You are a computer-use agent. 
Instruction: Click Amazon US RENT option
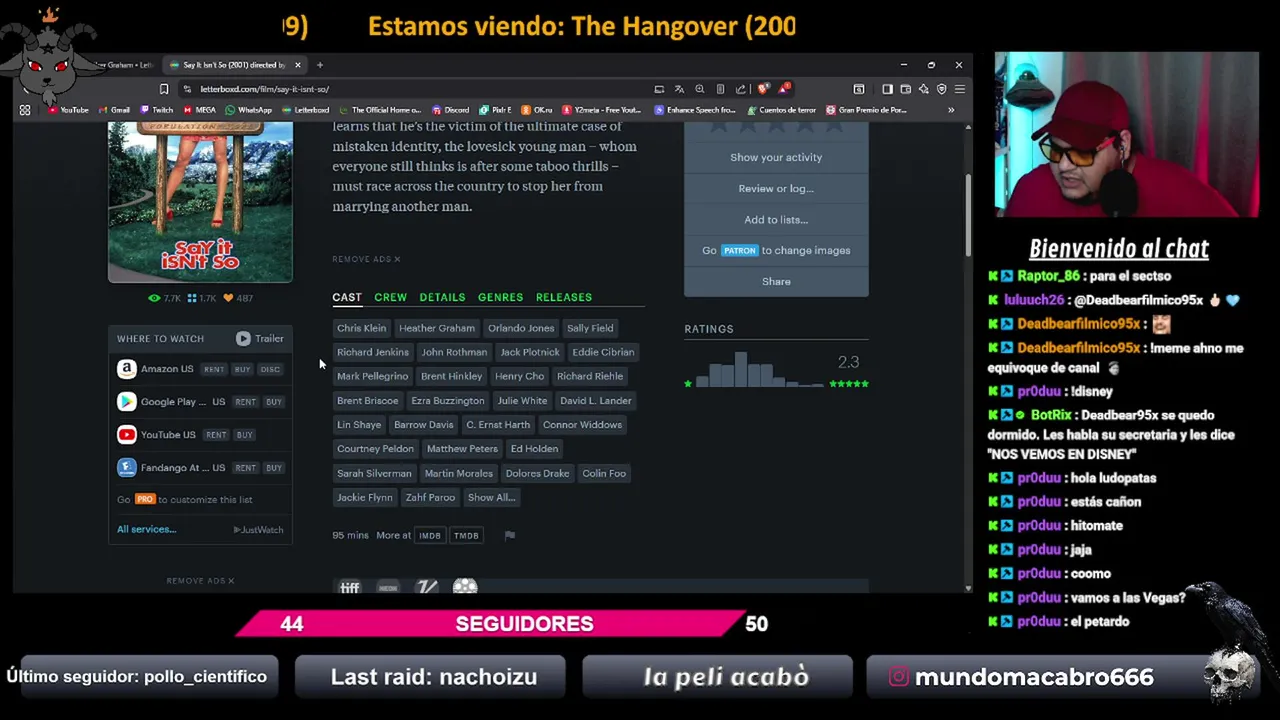pos(214,370)
